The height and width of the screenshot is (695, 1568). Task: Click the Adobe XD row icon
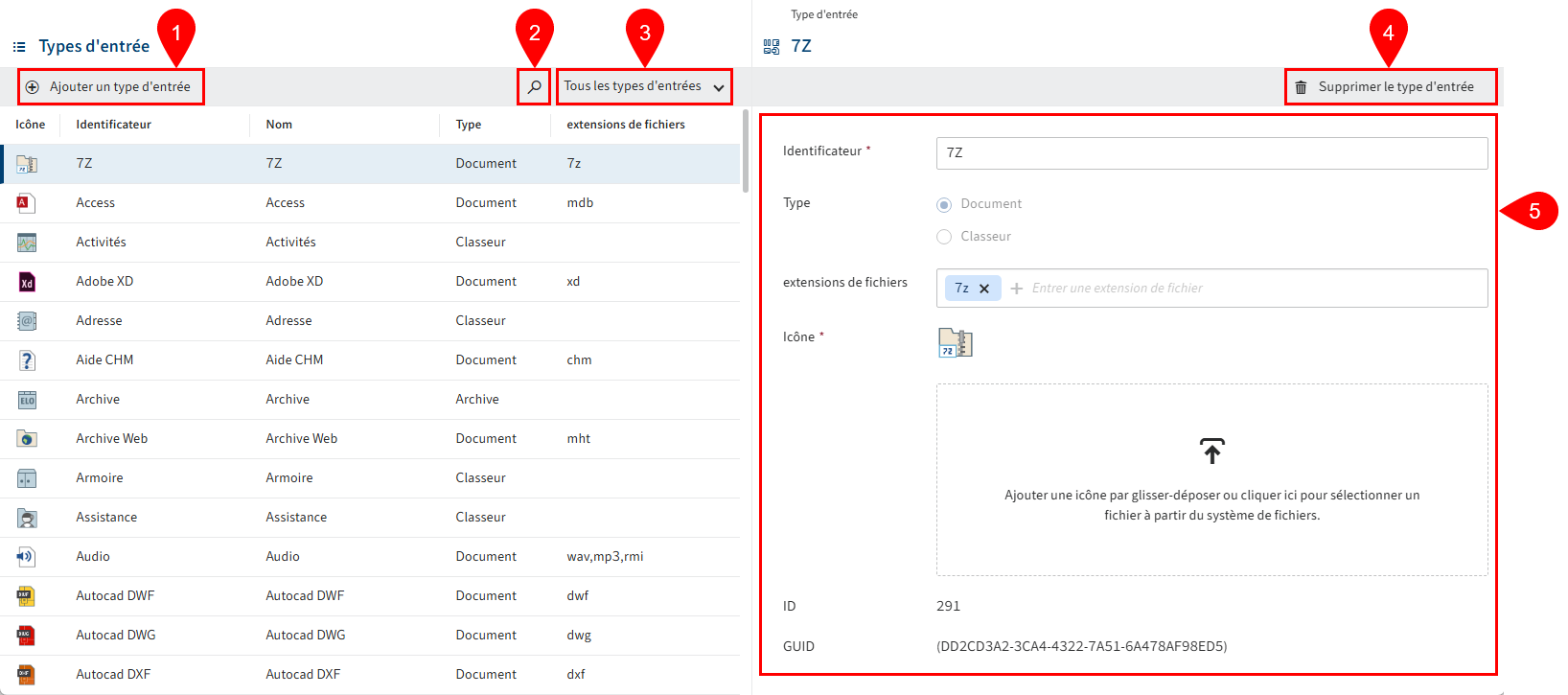coord(27,282)
